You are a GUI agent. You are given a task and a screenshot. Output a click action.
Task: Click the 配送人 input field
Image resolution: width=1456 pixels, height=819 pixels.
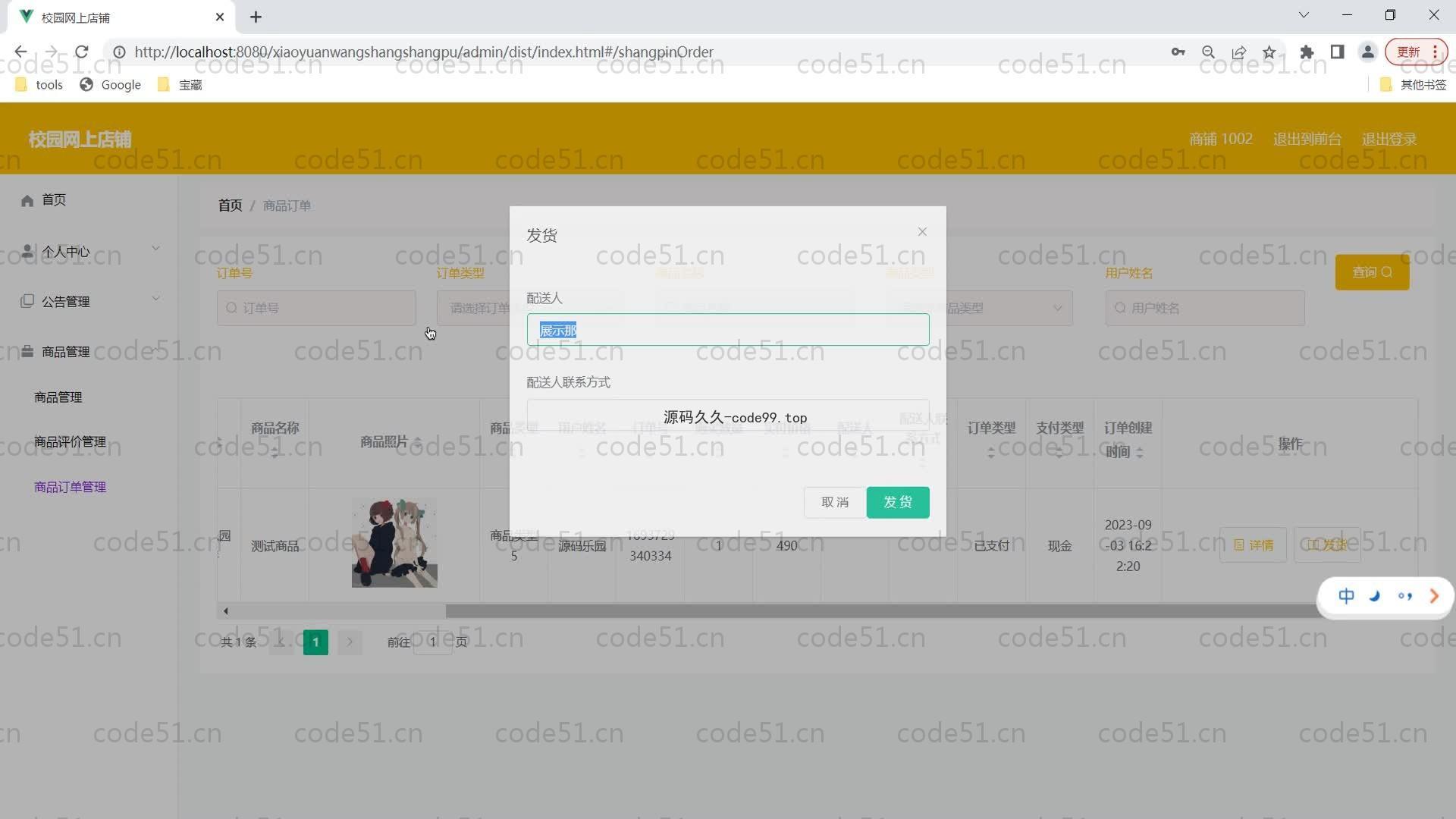pyautogui.click(x=728, y=330)
